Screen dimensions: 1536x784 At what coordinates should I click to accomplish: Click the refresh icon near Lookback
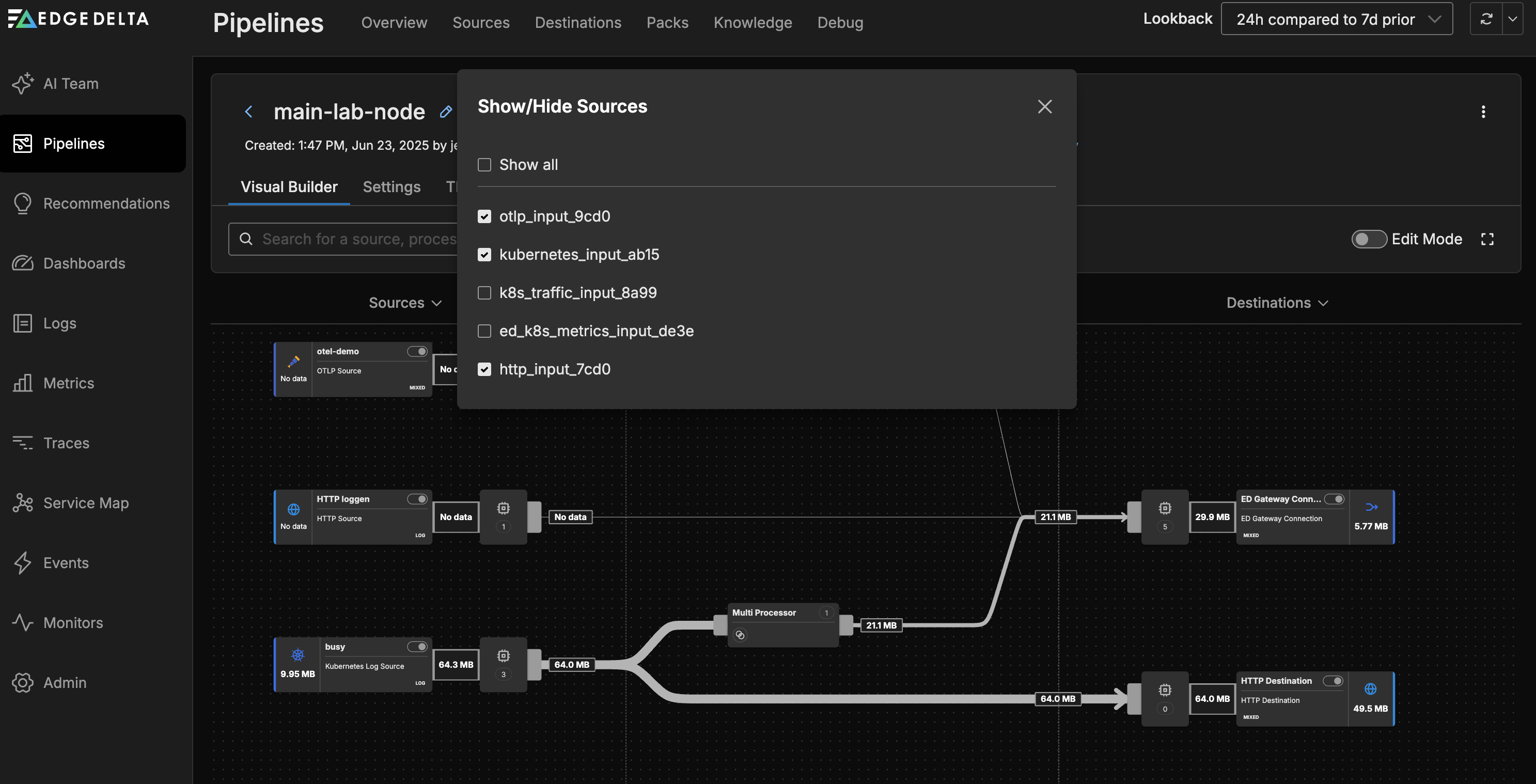coord(1486,19)
